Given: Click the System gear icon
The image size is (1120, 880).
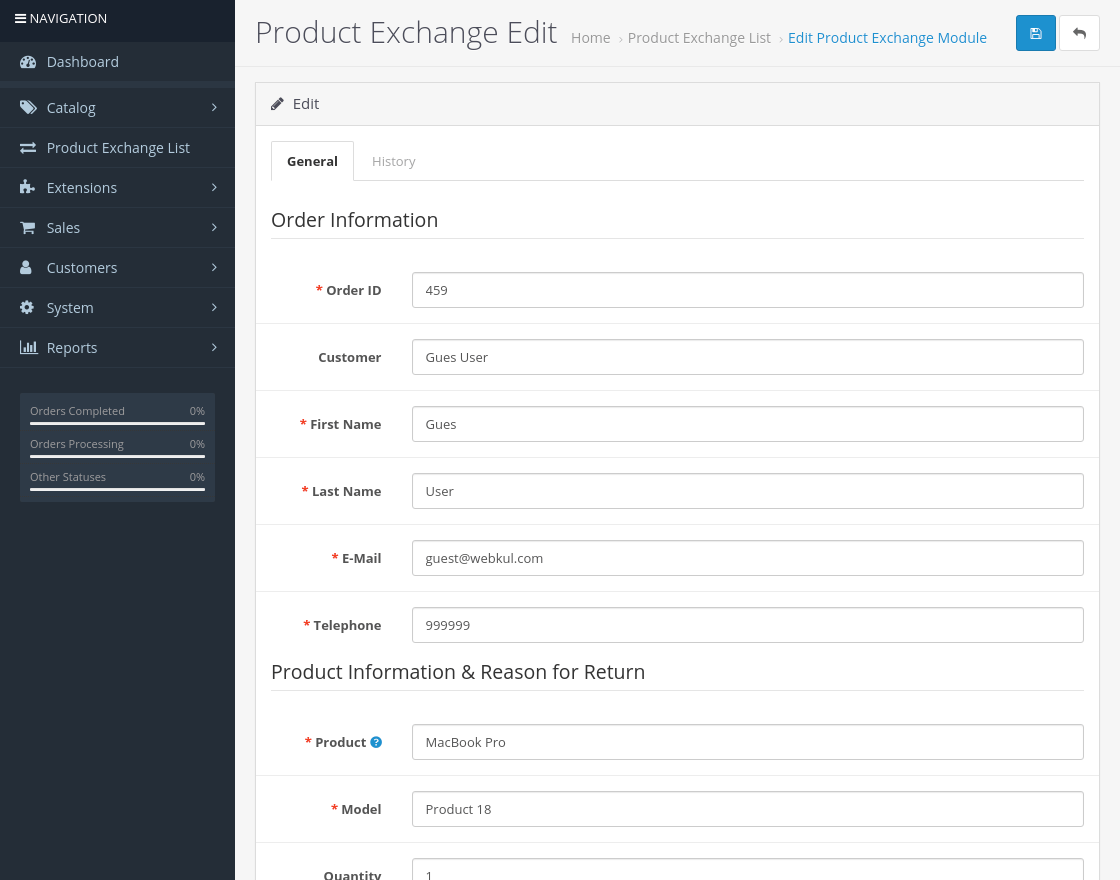Looking at the screenshot, I should click(x=27, y=307).
